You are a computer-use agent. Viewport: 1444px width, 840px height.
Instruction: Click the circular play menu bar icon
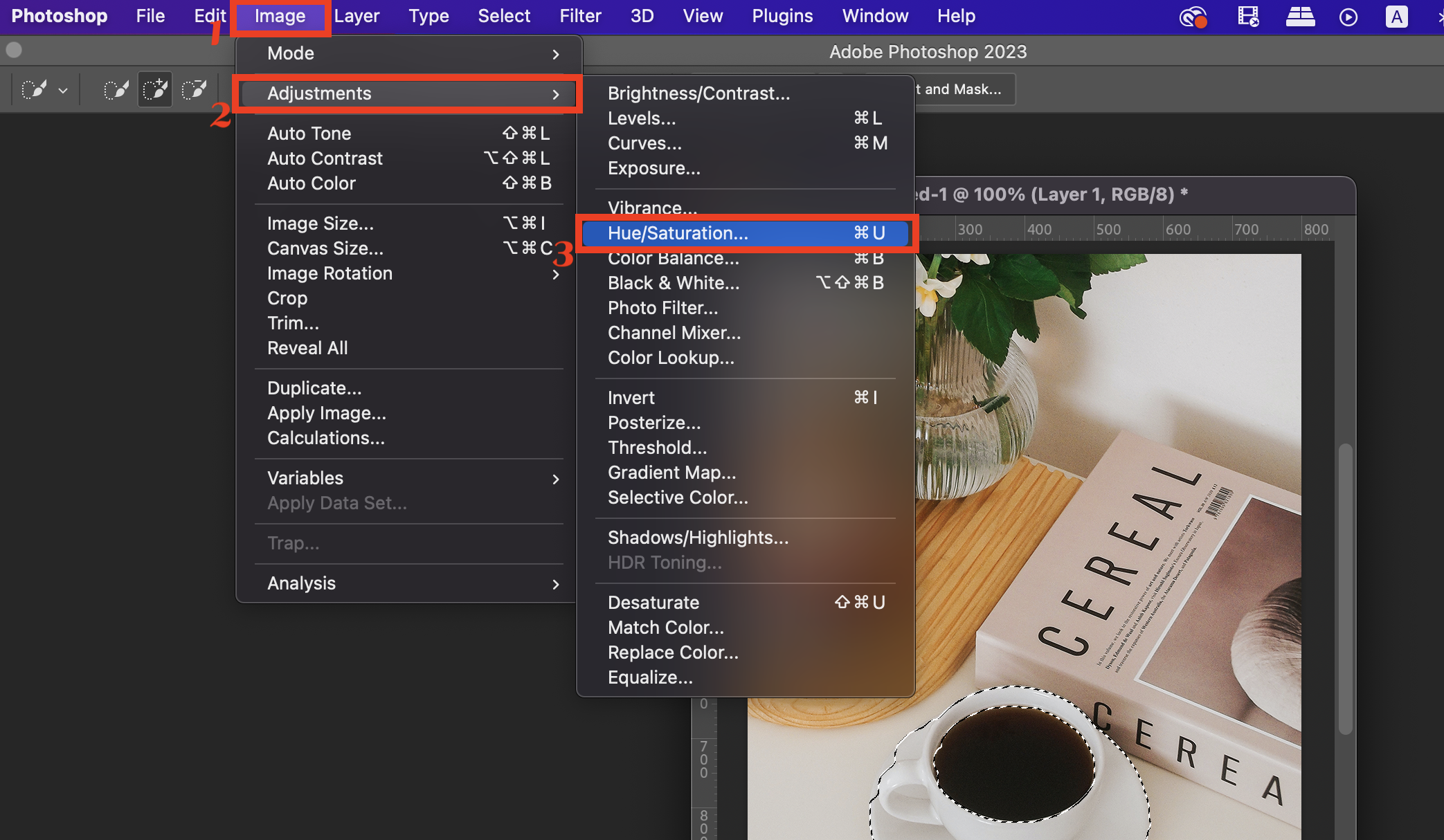pyautogui.click(x=1348, y=17)
